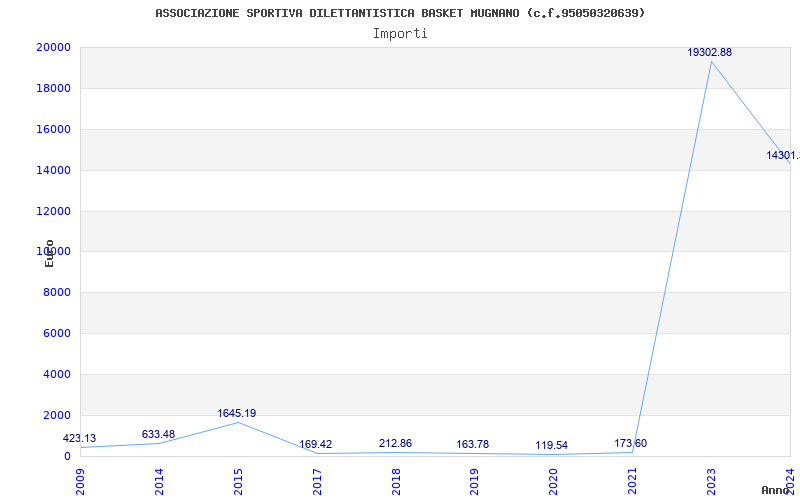This screenshot has height=500, width=800.
Task: Click the 'Anno' x-axis title
Action: 775,490
